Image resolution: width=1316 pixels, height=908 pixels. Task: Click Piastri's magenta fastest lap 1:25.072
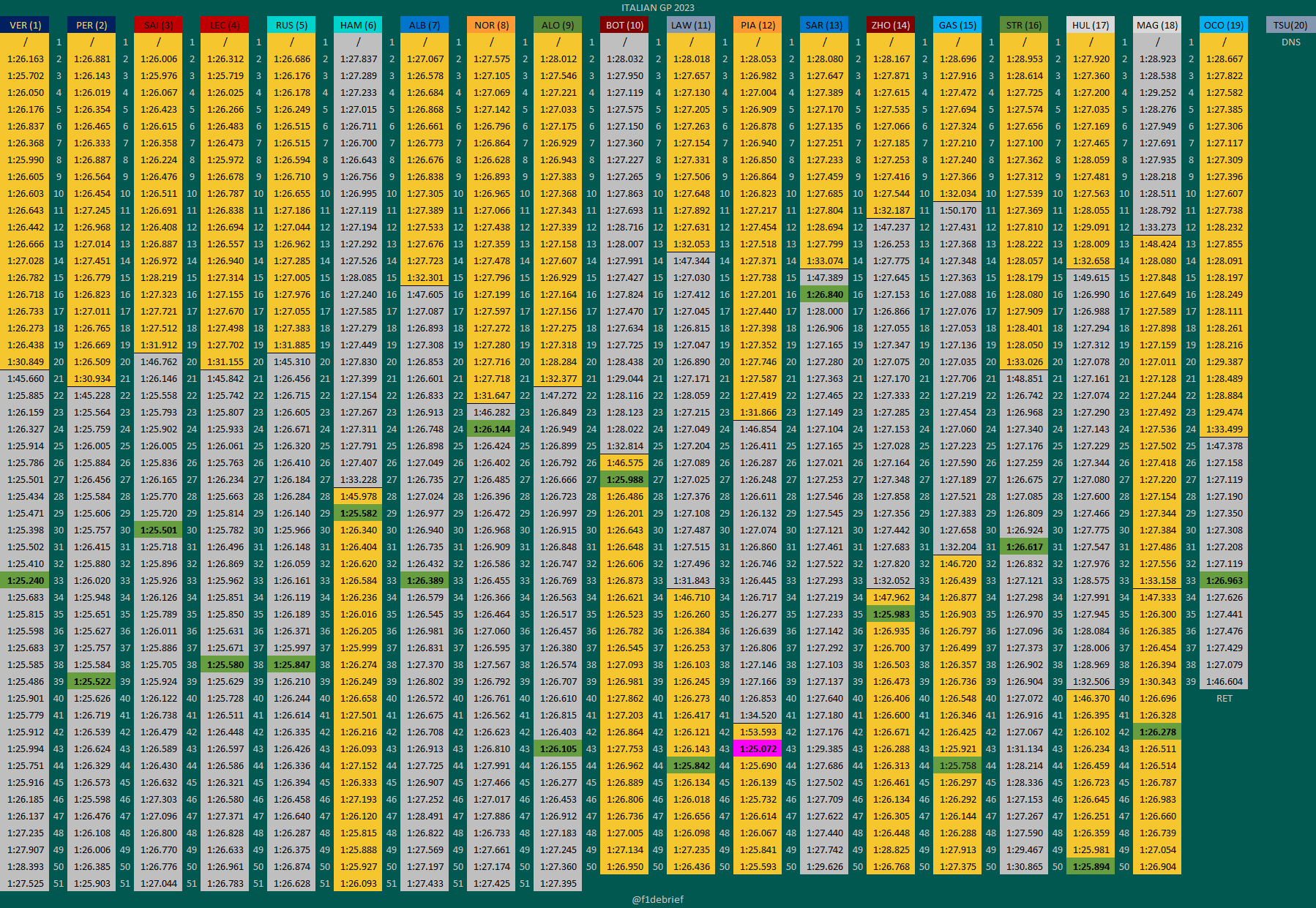[758, 748]
